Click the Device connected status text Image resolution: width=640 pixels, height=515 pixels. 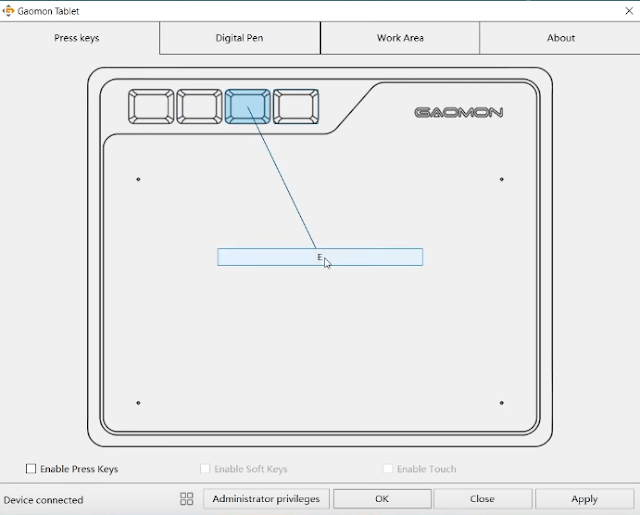tap(43, 500)
